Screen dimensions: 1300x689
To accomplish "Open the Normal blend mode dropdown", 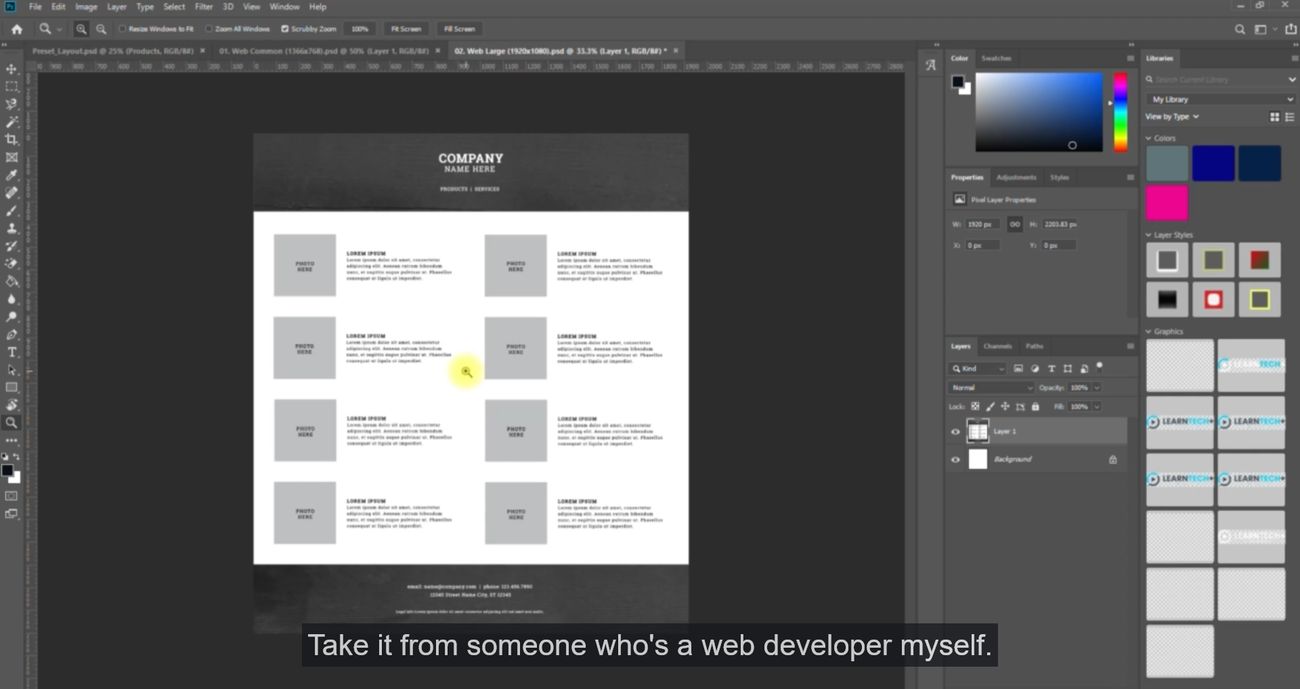I will point(990,388).
